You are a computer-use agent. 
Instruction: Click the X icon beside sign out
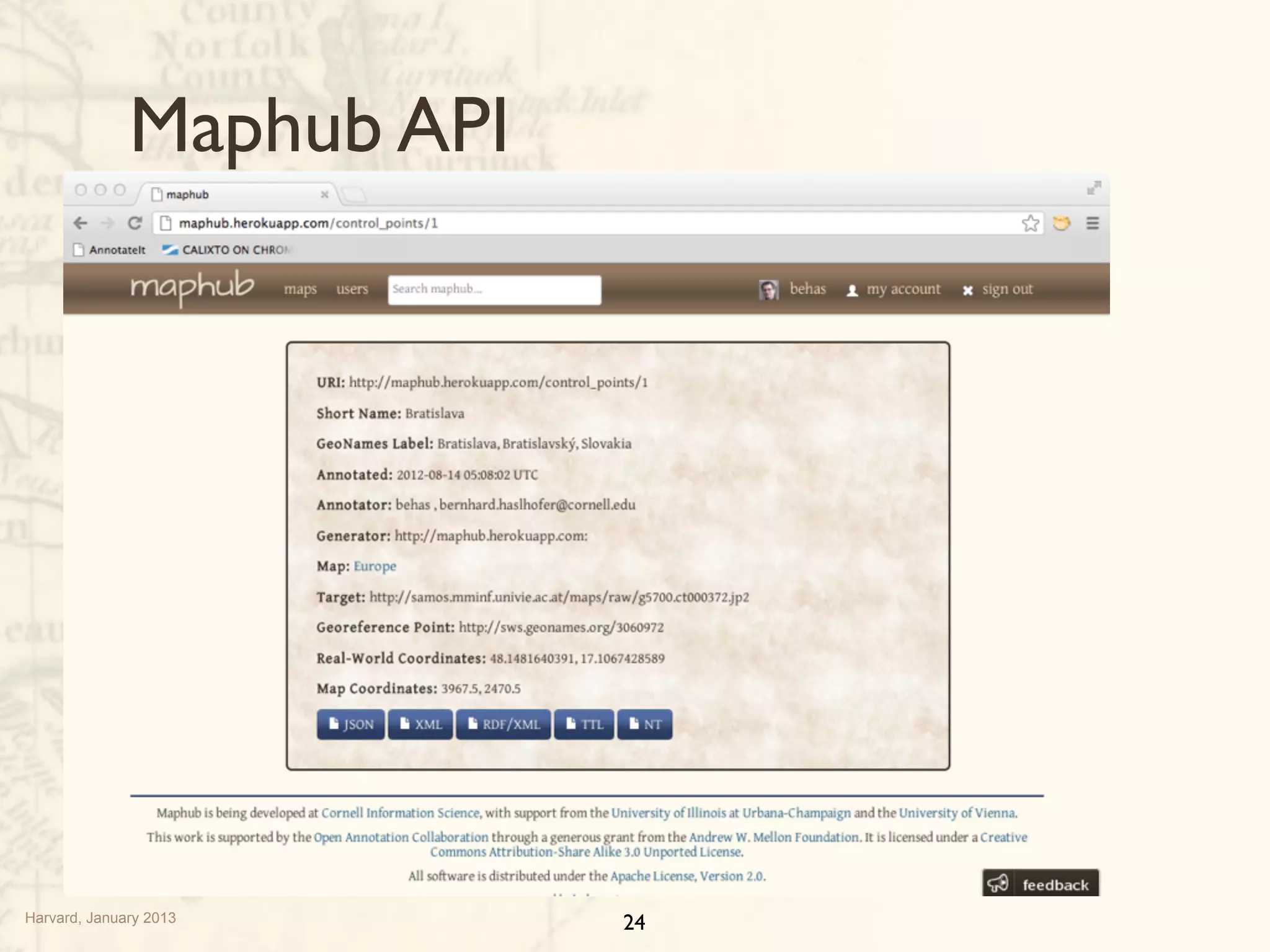tap(967, 291)
